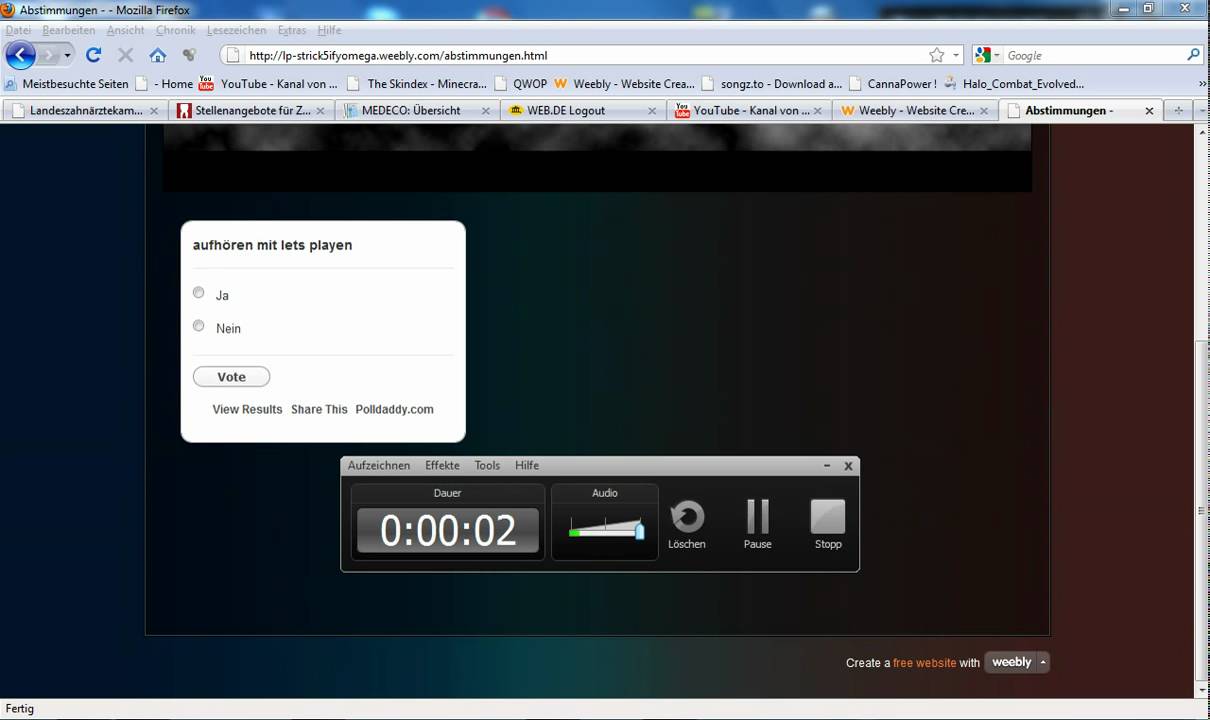Click the Dauer timer display 0:00:02
The width and height of the screenshot is (1210, 720).
(448, 531)
